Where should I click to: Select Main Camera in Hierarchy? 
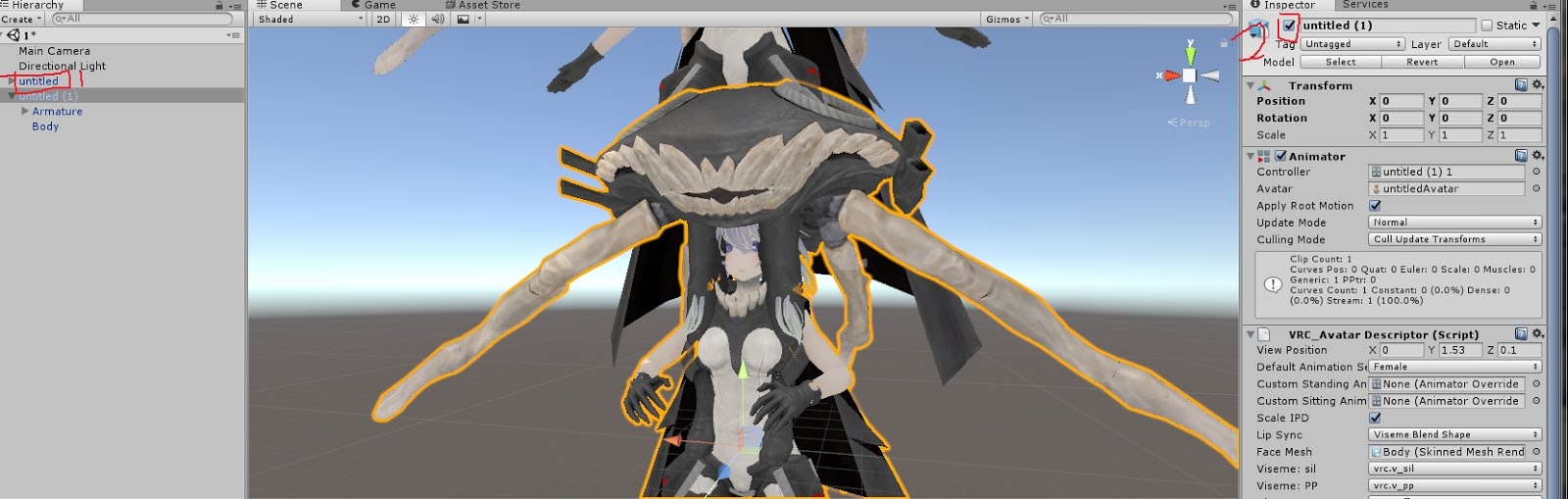[55, 51]
